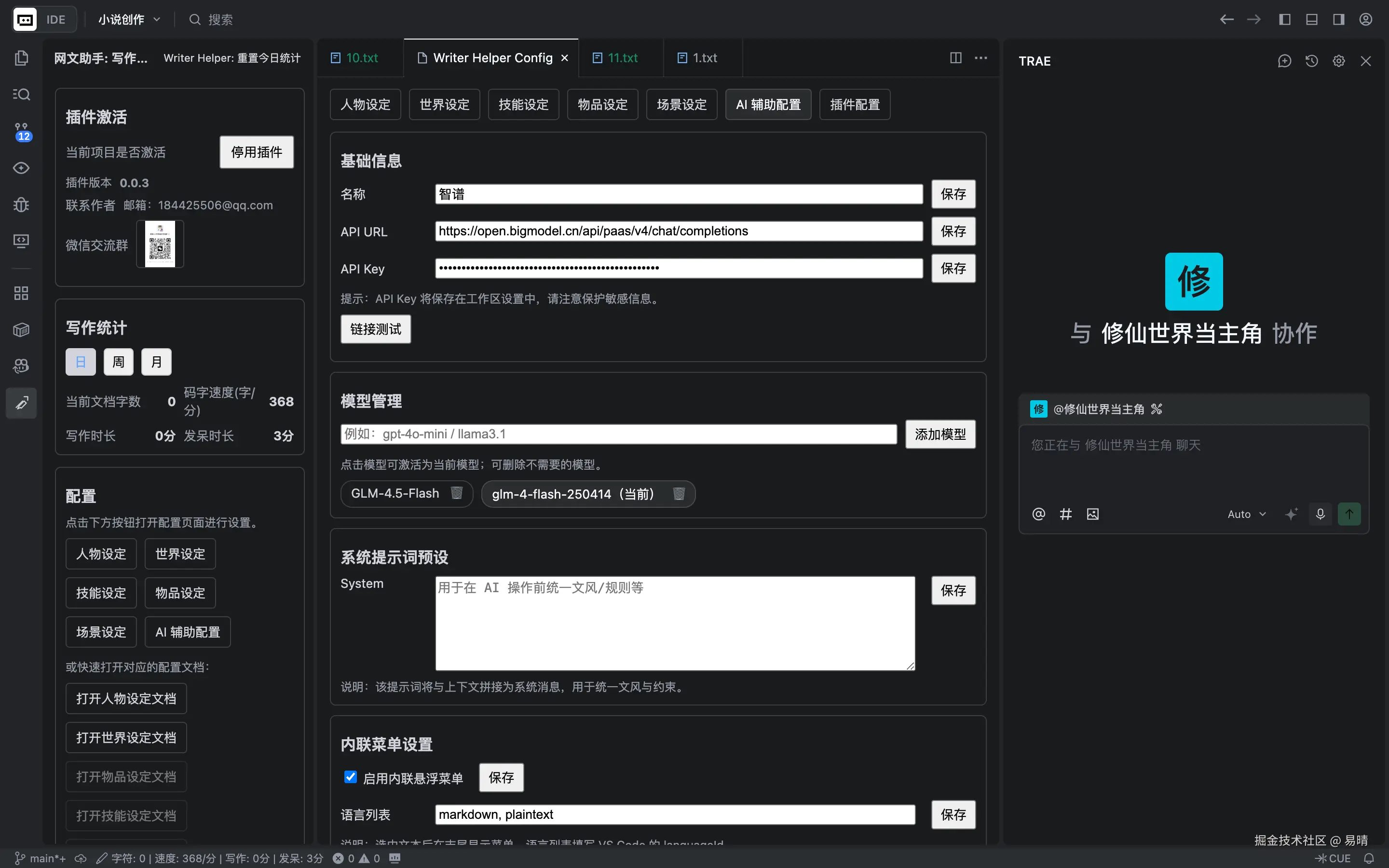Open the editor more actions ellipsis menu
1389x868 pixels.
pyautogui.click(x=981, y=57)
